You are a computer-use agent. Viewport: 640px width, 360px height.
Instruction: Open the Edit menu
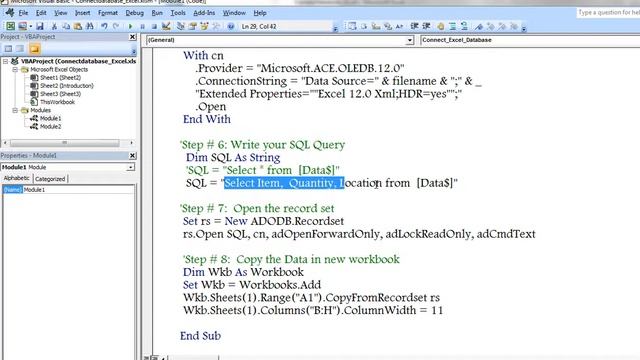[41, 13]
